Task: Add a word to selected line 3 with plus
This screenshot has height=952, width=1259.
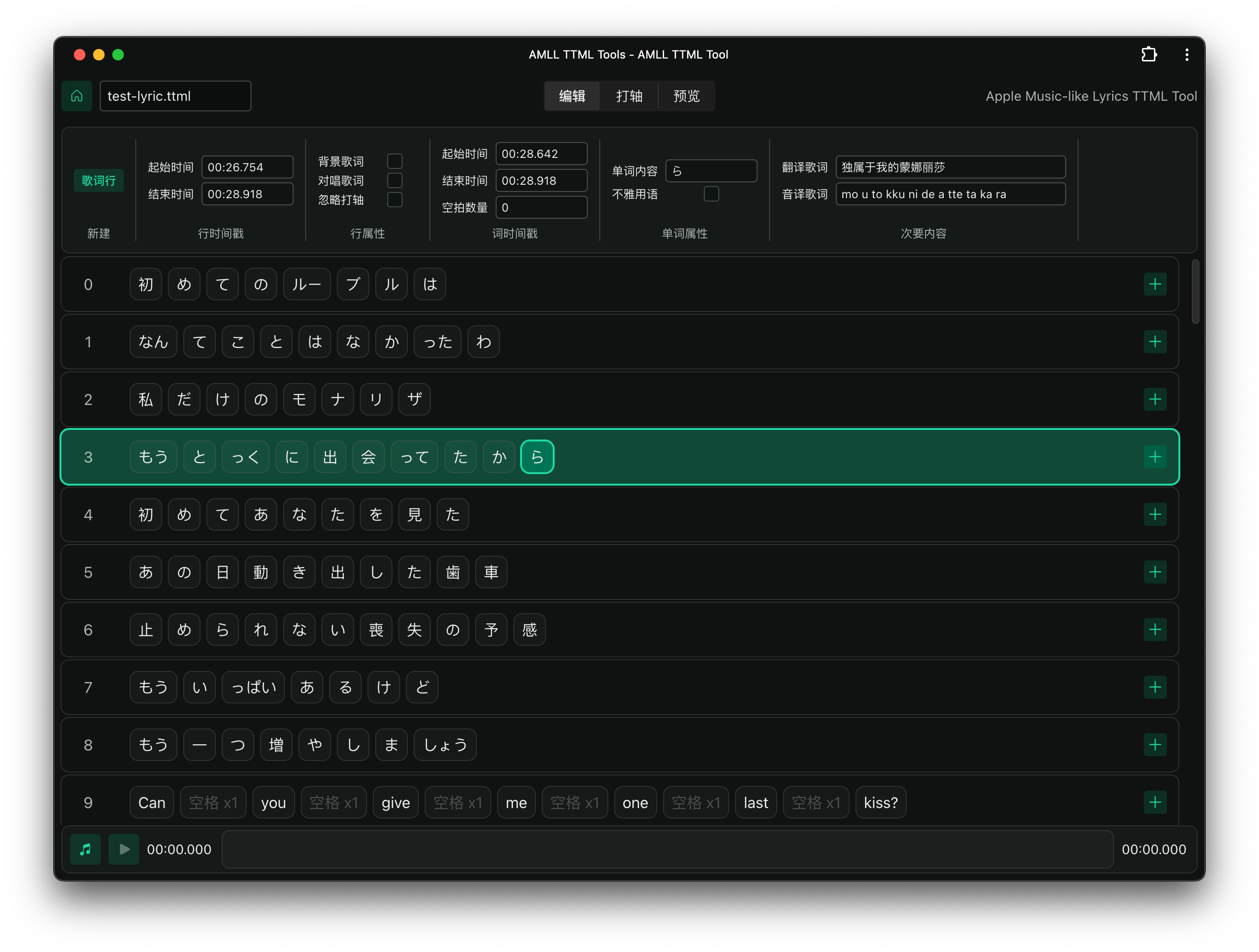Action: (x=1155, y=457)
